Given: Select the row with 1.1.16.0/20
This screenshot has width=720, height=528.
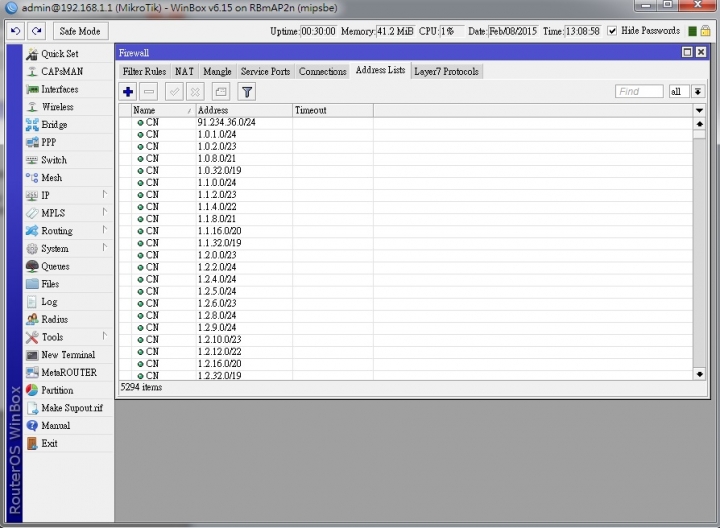Looking at the screenshot, I should pyautogui.click(x=405, y=231).
